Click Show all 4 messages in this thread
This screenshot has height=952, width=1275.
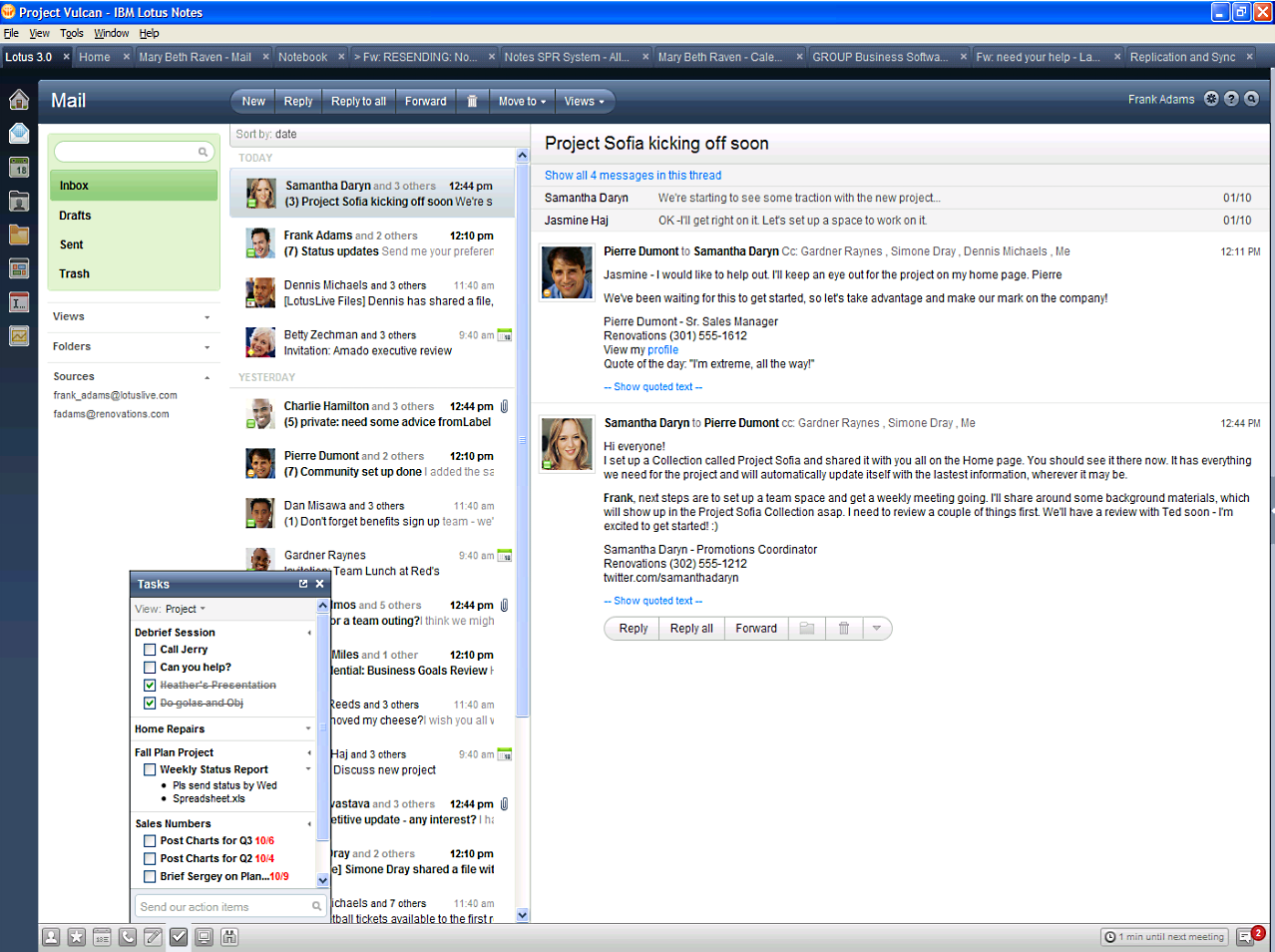click(633, 175)
